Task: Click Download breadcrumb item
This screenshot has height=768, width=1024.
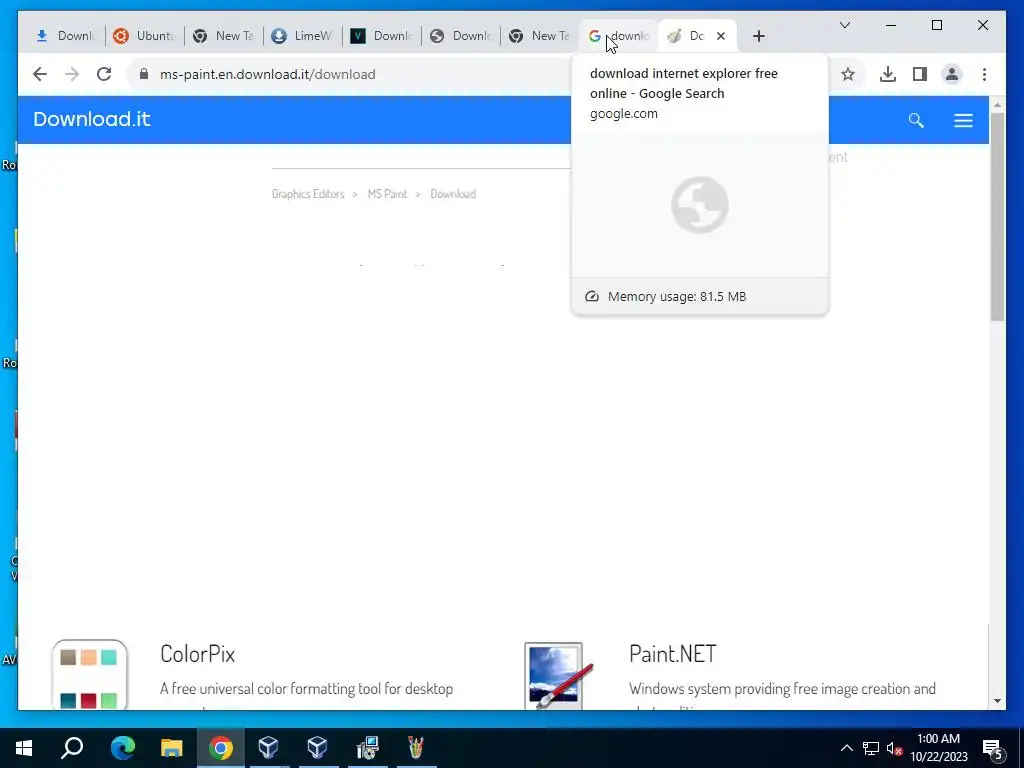Action: point(453,194)
